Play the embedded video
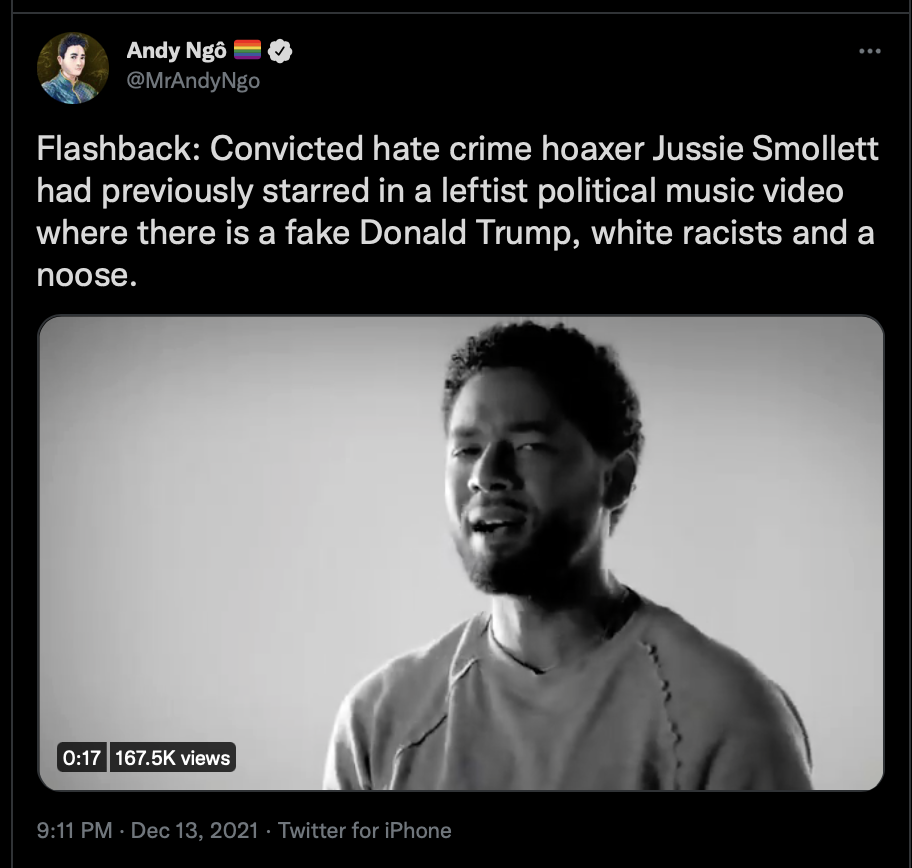Image resolution: width=912 pixels, height=868 pixels. (x=461, y=553)
